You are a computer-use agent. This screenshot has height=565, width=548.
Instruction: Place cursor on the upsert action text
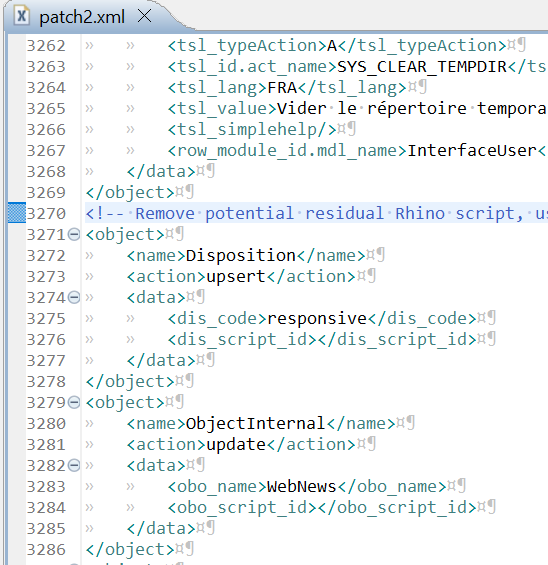pos(236,277)
